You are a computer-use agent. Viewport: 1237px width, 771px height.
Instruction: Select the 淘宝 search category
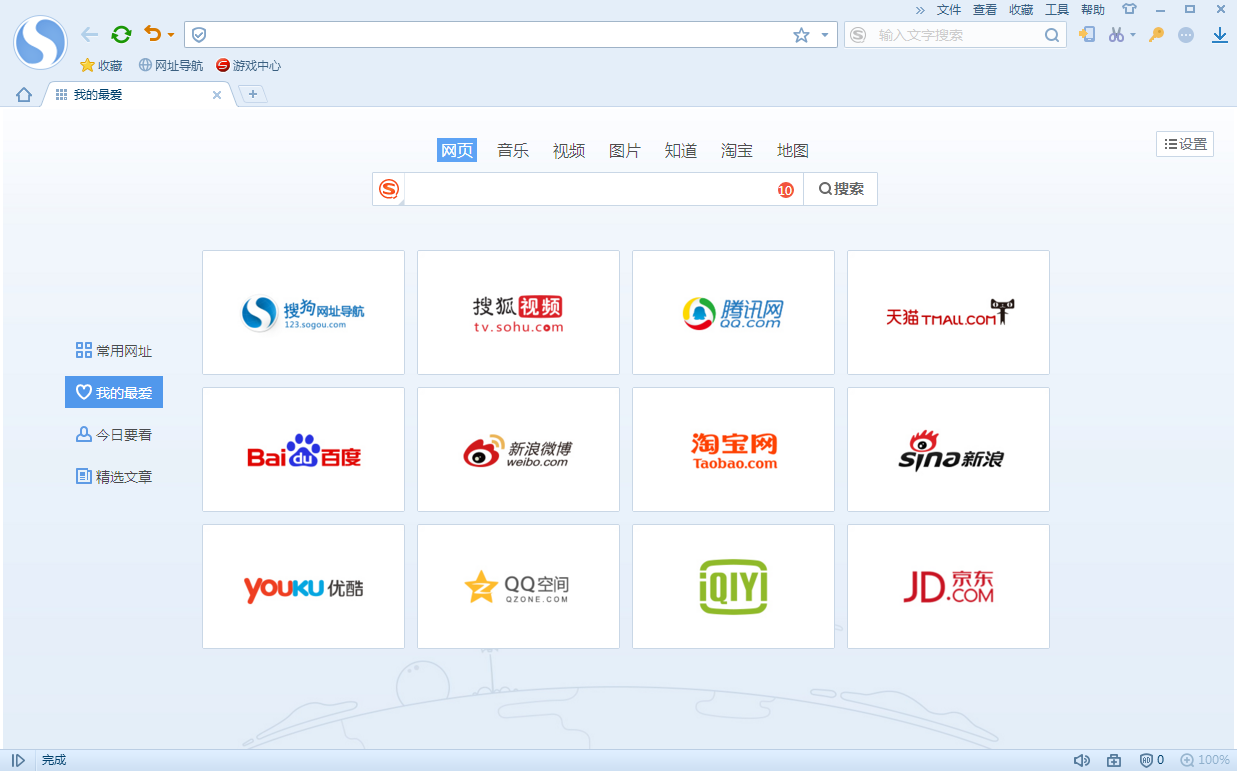[737, 150]
